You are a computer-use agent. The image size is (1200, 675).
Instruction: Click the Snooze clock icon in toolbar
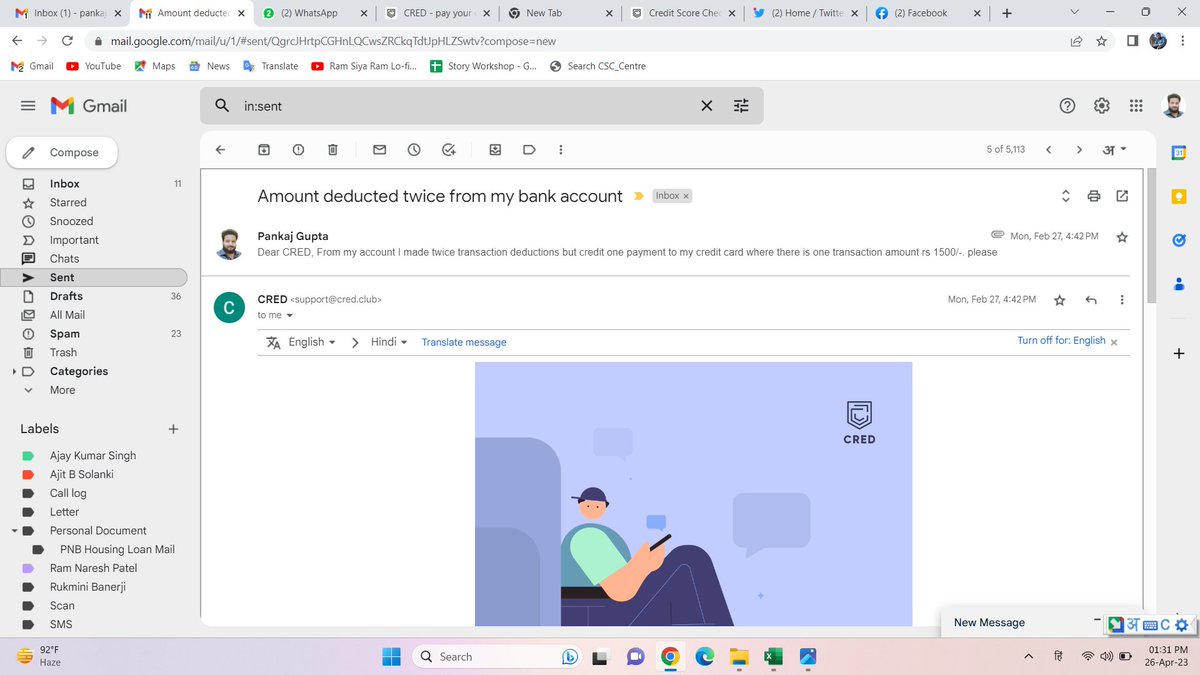414,150
